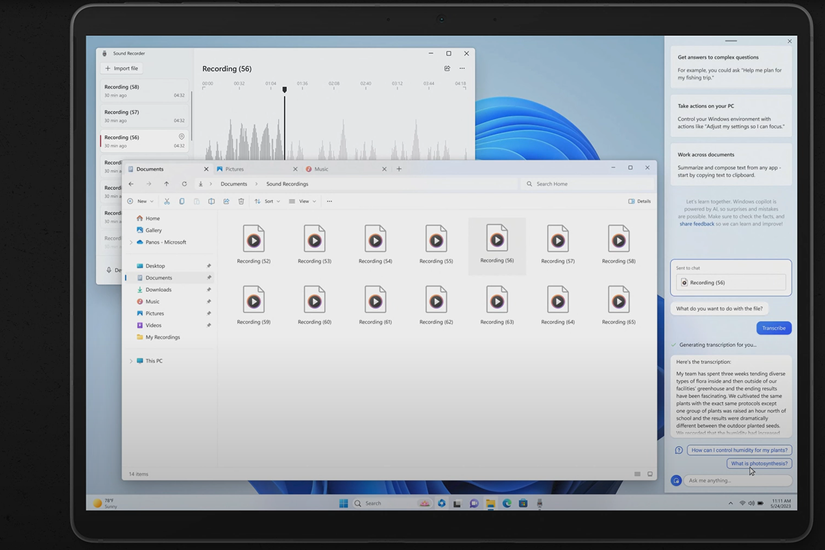Click File Explorer icon on taskbar

(490, 503)
